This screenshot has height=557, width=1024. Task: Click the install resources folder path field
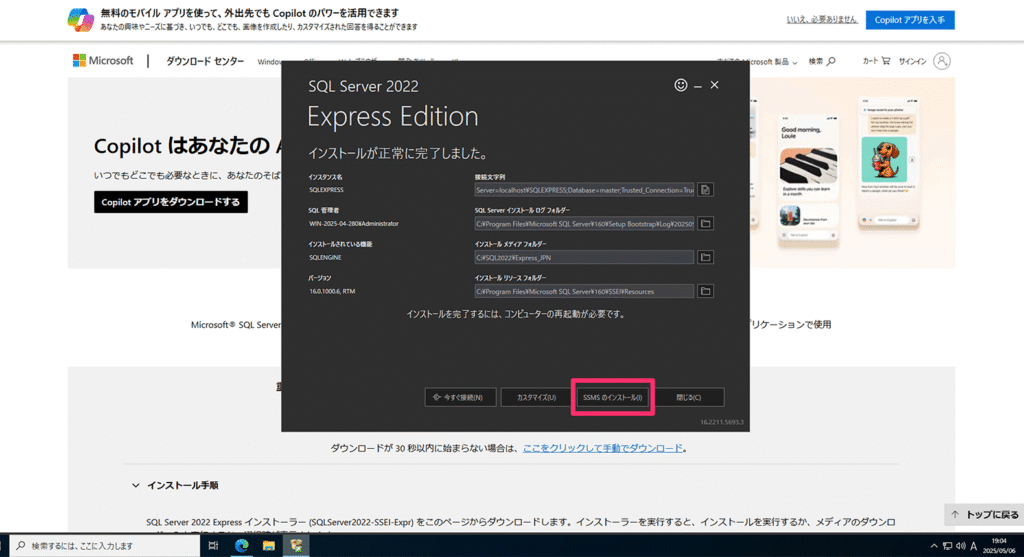click(584, 291)
